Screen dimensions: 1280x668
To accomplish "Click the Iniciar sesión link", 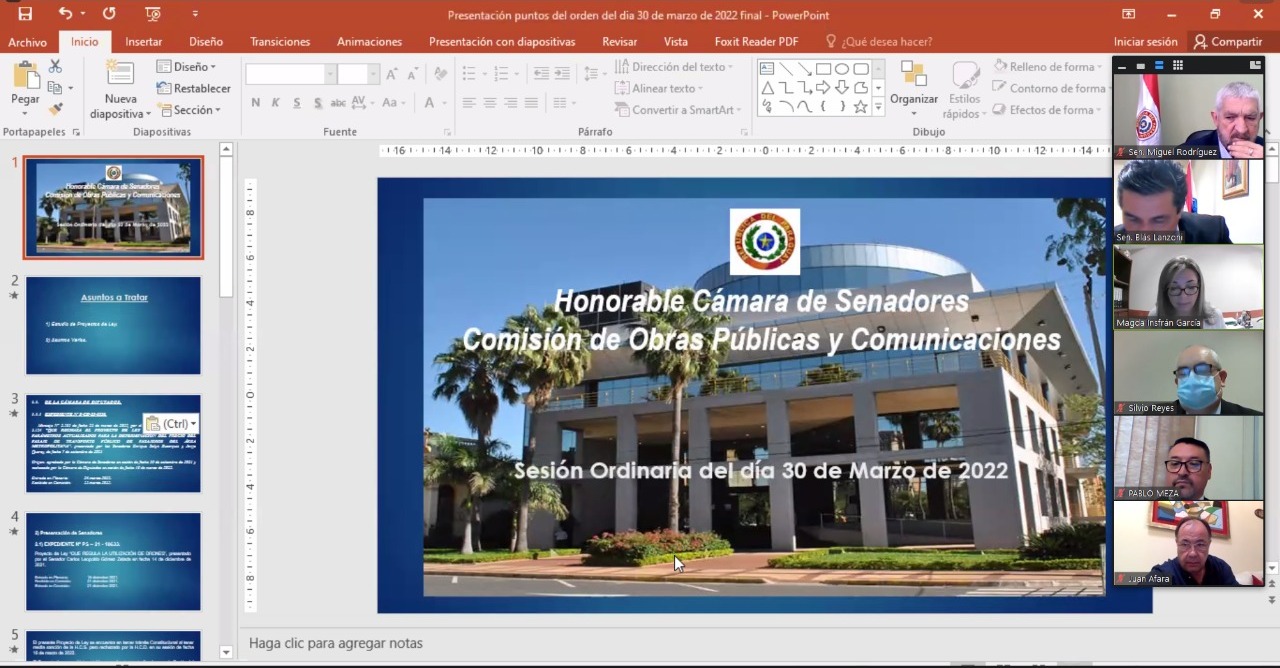I will pos(1146,42).
